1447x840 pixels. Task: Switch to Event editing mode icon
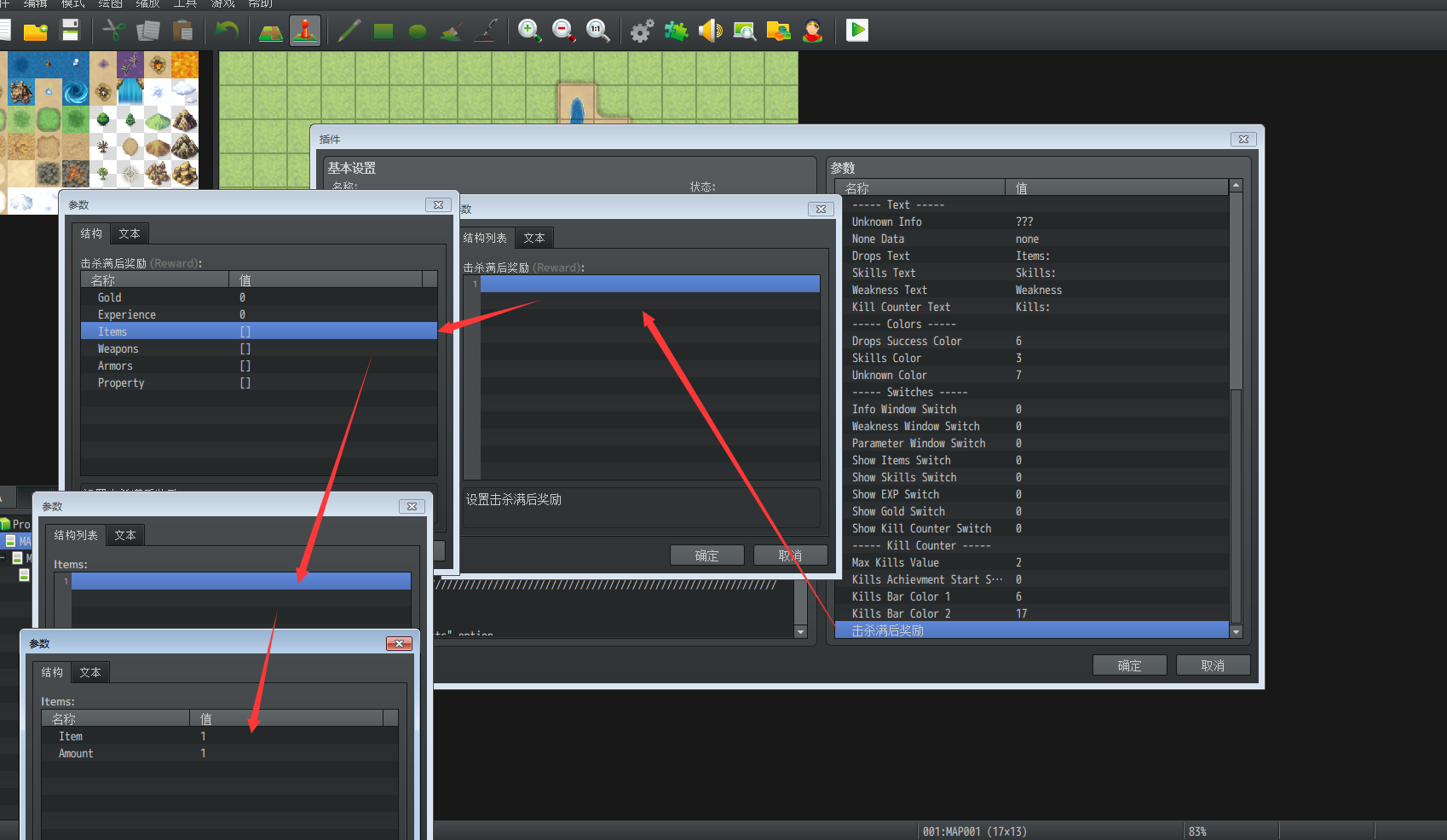[305, 32]
